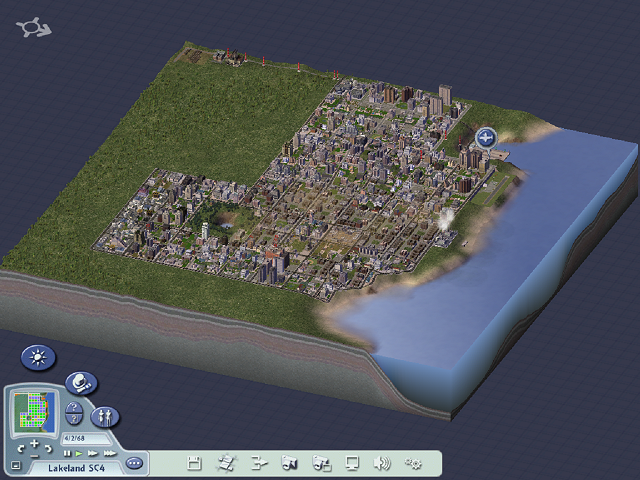
Task: Exit to region using the arrow icon
Action: point(259,463)
